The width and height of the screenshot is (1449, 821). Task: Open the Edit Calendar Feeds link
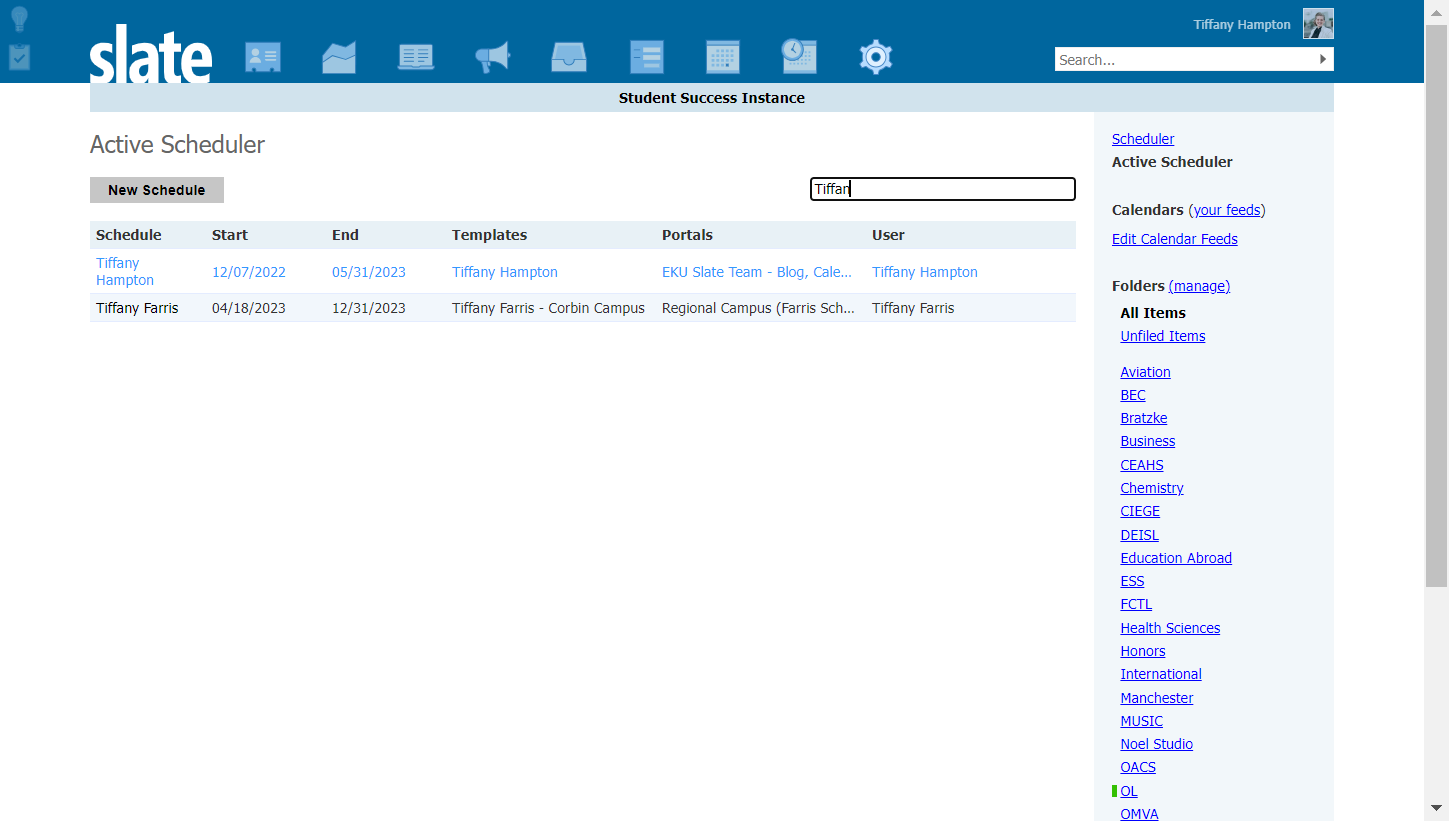click(x=1175, y=239)
